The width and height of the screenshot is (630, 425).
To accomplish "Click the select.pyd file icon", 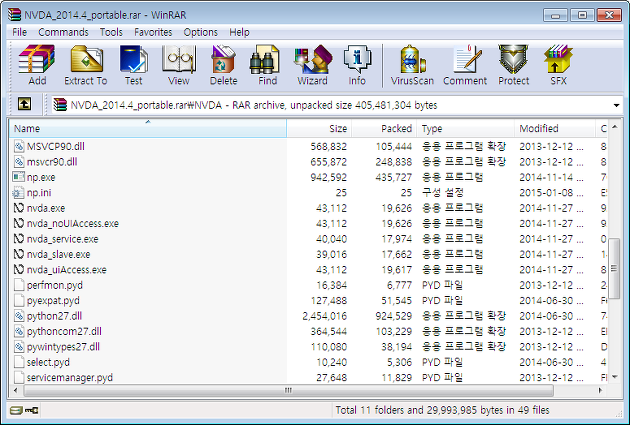I will click(x=19, y=362).
